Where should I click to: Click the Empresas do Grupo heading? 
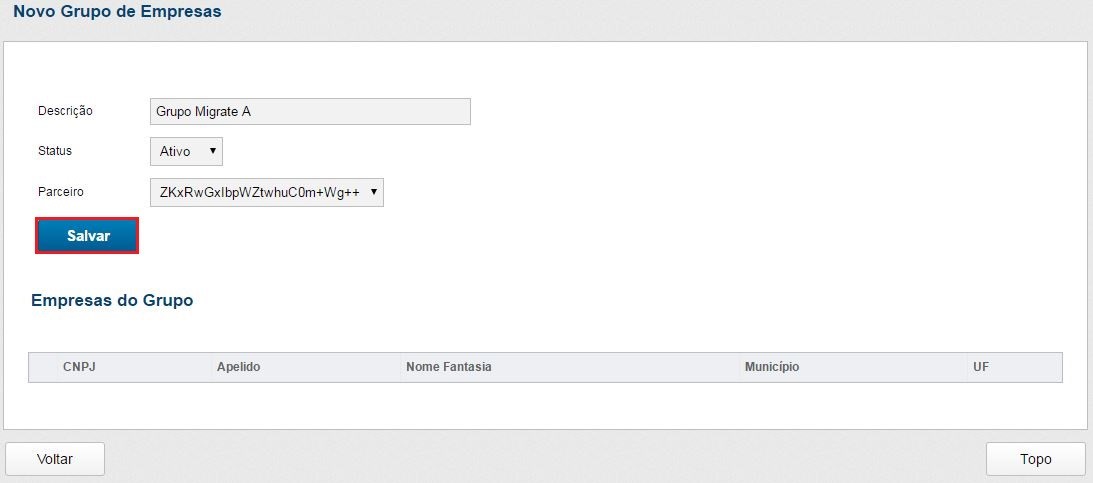pyautogui.click(x=112, y=300)
